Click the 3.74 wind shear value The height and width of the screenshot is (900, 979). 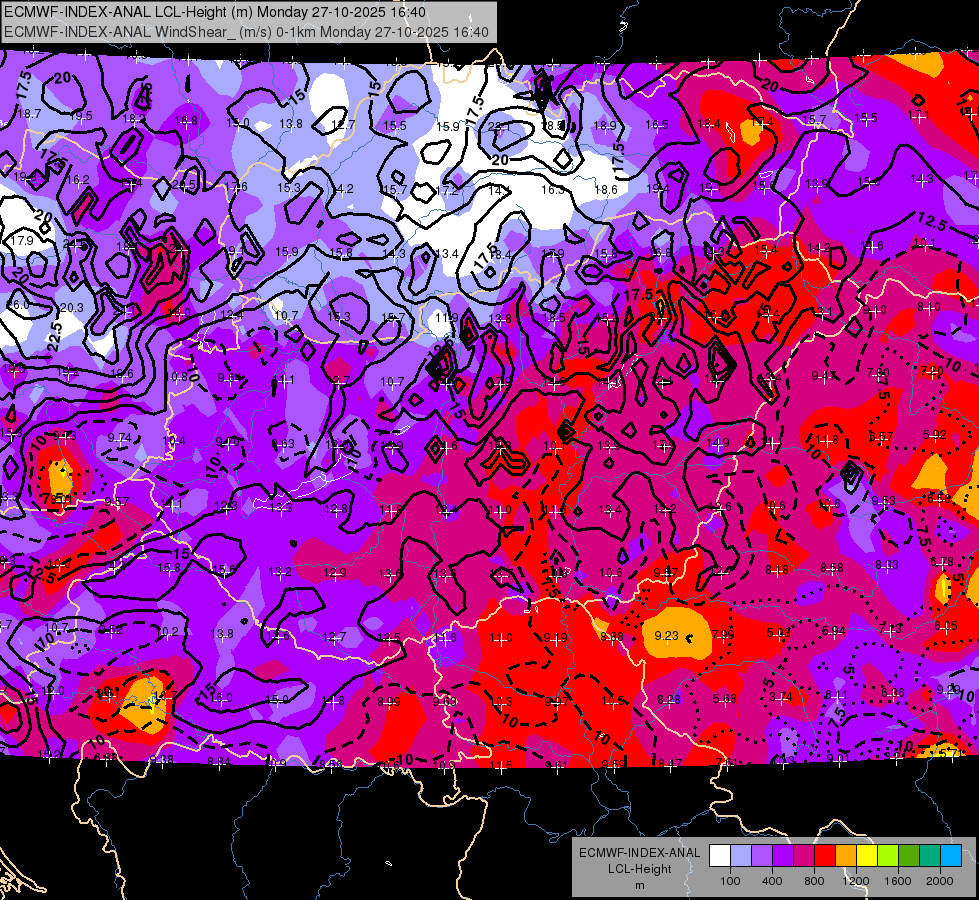coord(780,696)
